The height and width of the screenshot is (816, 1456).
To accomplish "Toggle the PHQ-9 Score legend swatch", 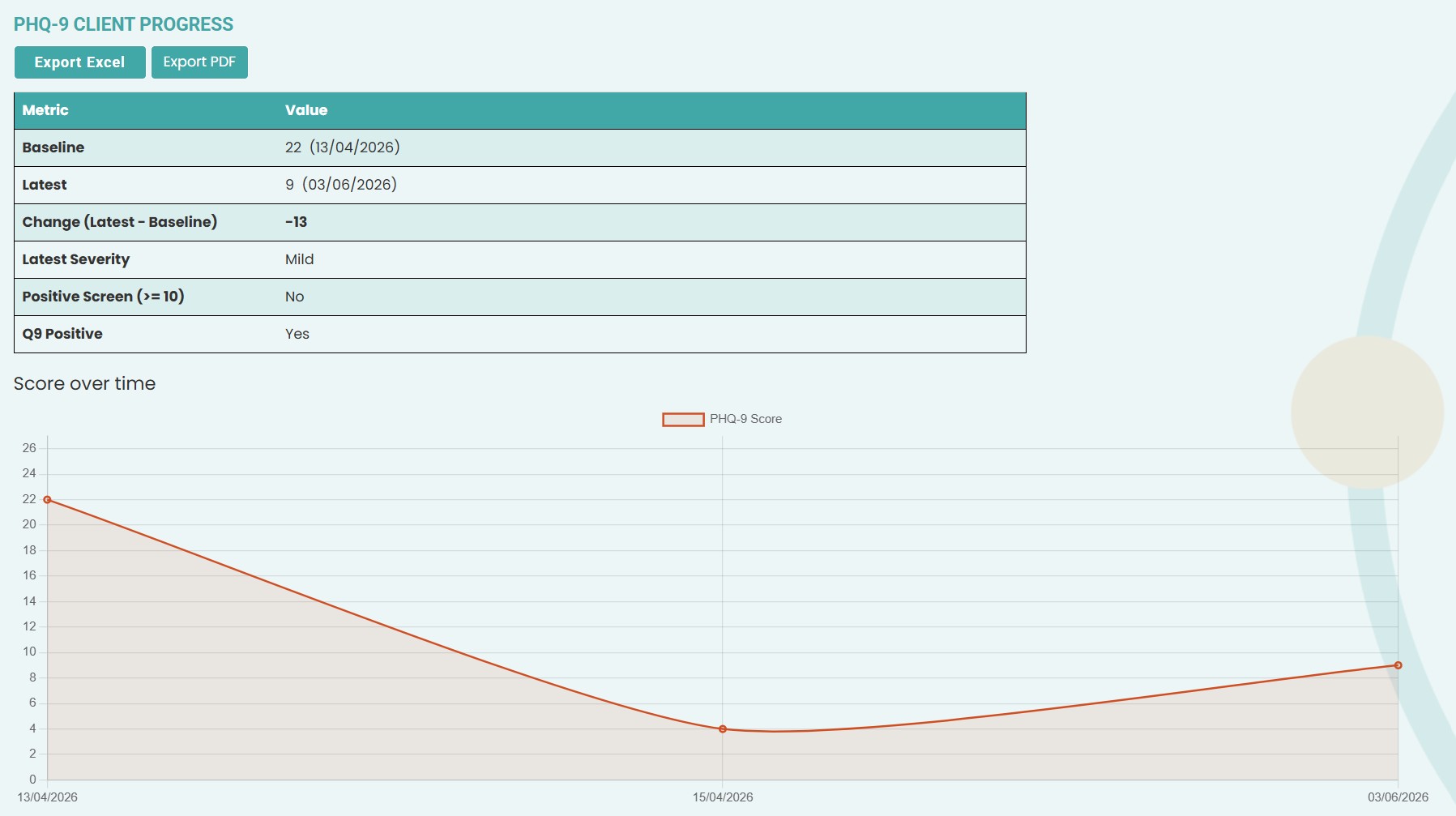I will (x=683, y=420).
